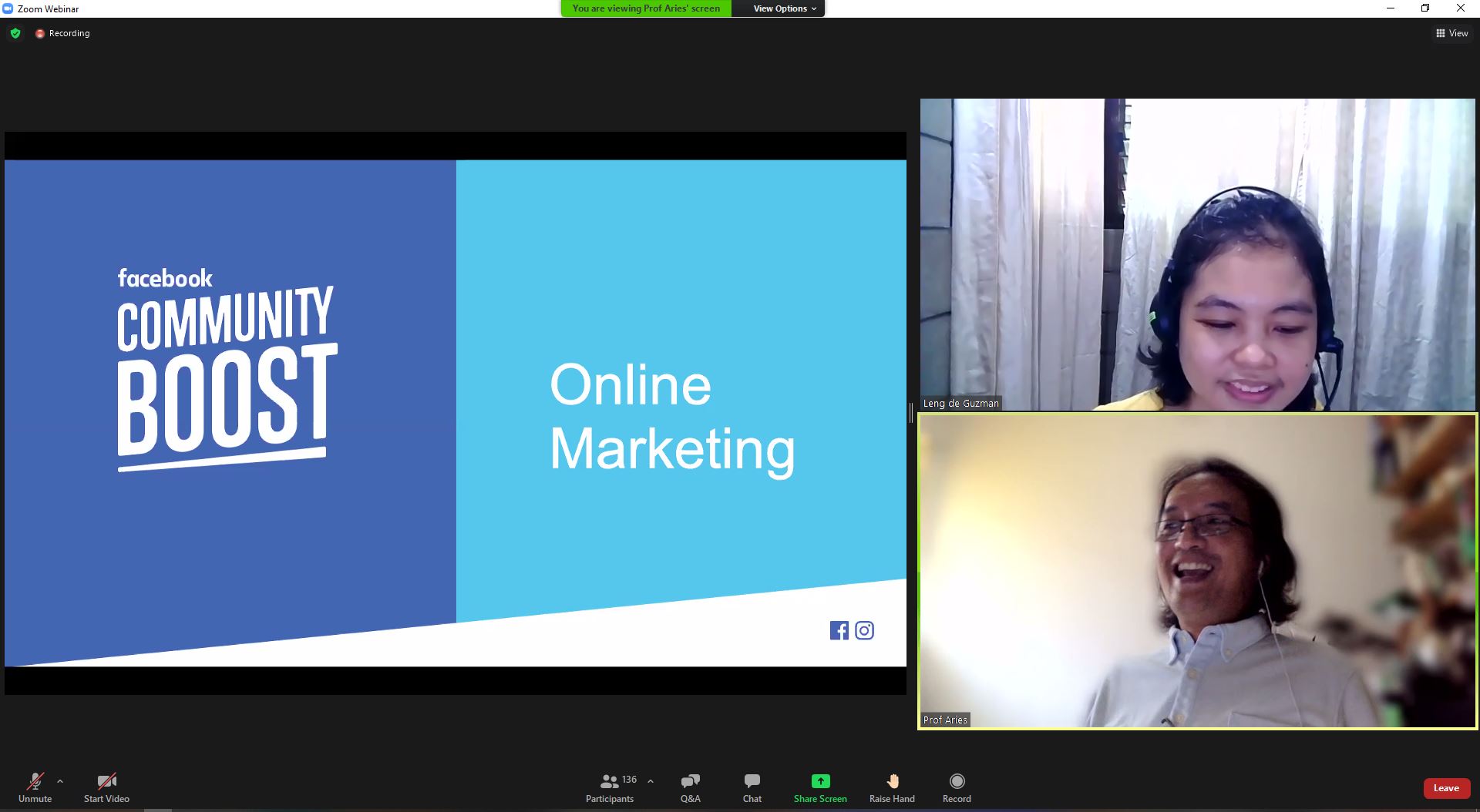The image size is (1480, 812).
Task: Minimize the Zoom Webinar window
Action: point(1391,8)
